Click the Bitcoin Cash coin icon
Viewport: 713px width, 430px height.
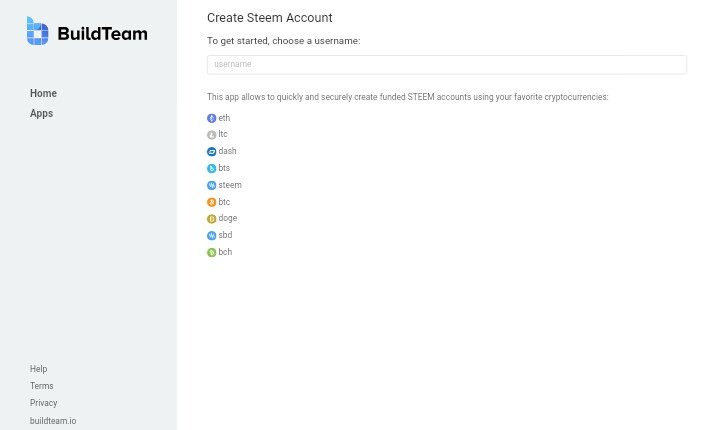click(211, 253)
